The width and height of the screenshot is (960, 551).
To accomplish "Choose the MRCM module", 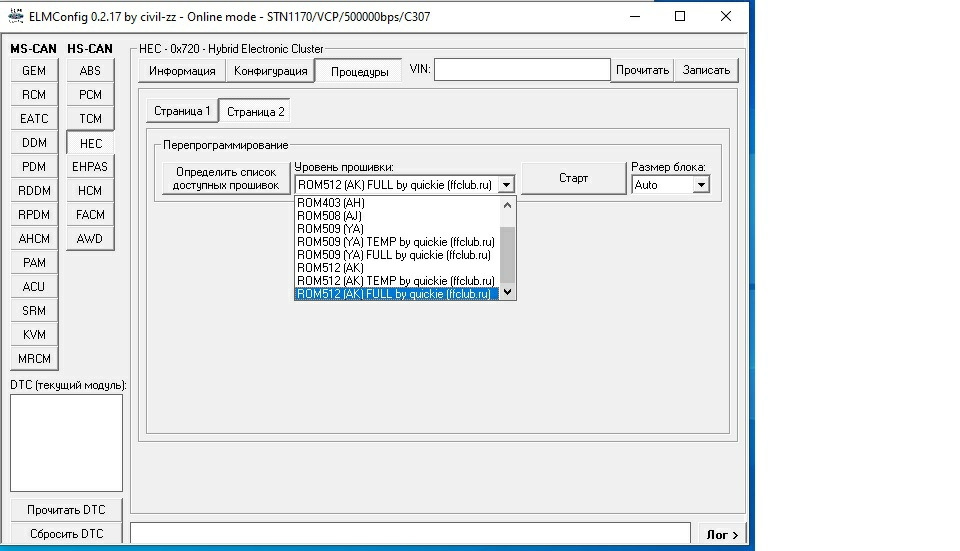I will 34,359.
